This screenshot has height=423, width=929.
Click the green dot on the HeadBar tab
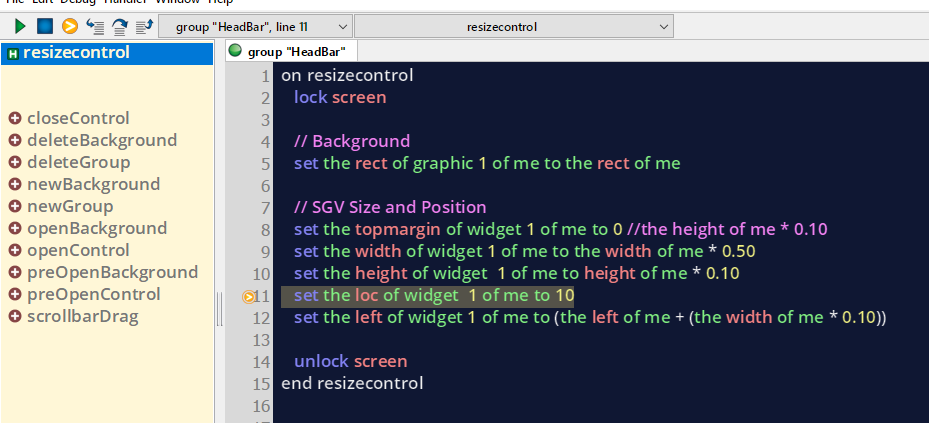[x=235, y=51]
